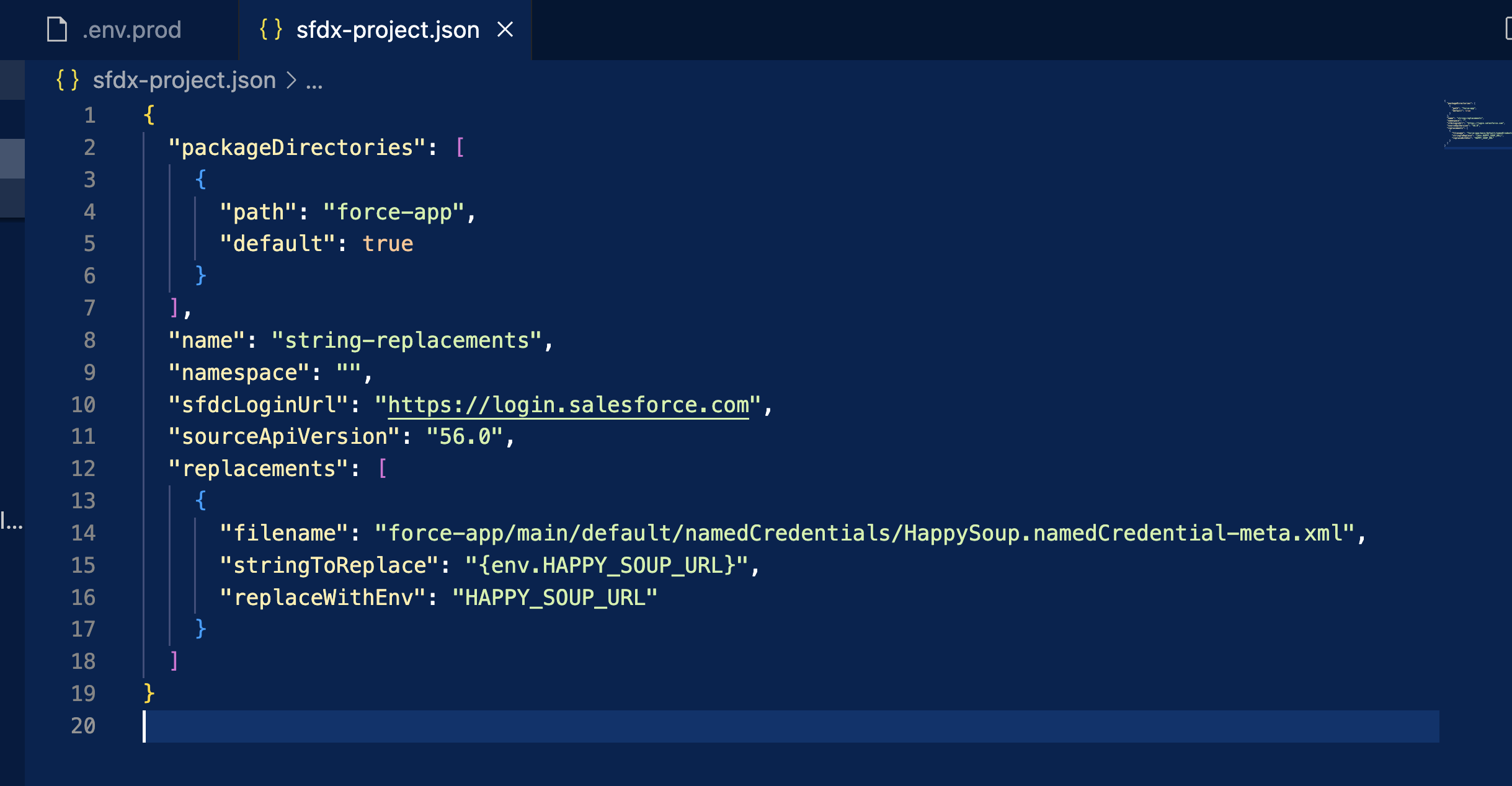The image size is (1512, 786).
Task: Click the "packageDirectories" key text
Action: pos(297,148)
